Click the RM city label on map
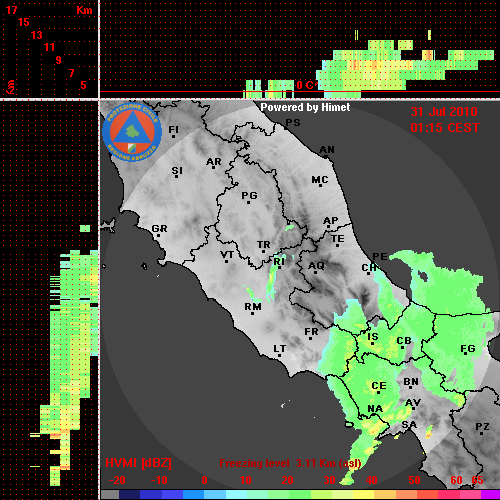 click(253, 307)
